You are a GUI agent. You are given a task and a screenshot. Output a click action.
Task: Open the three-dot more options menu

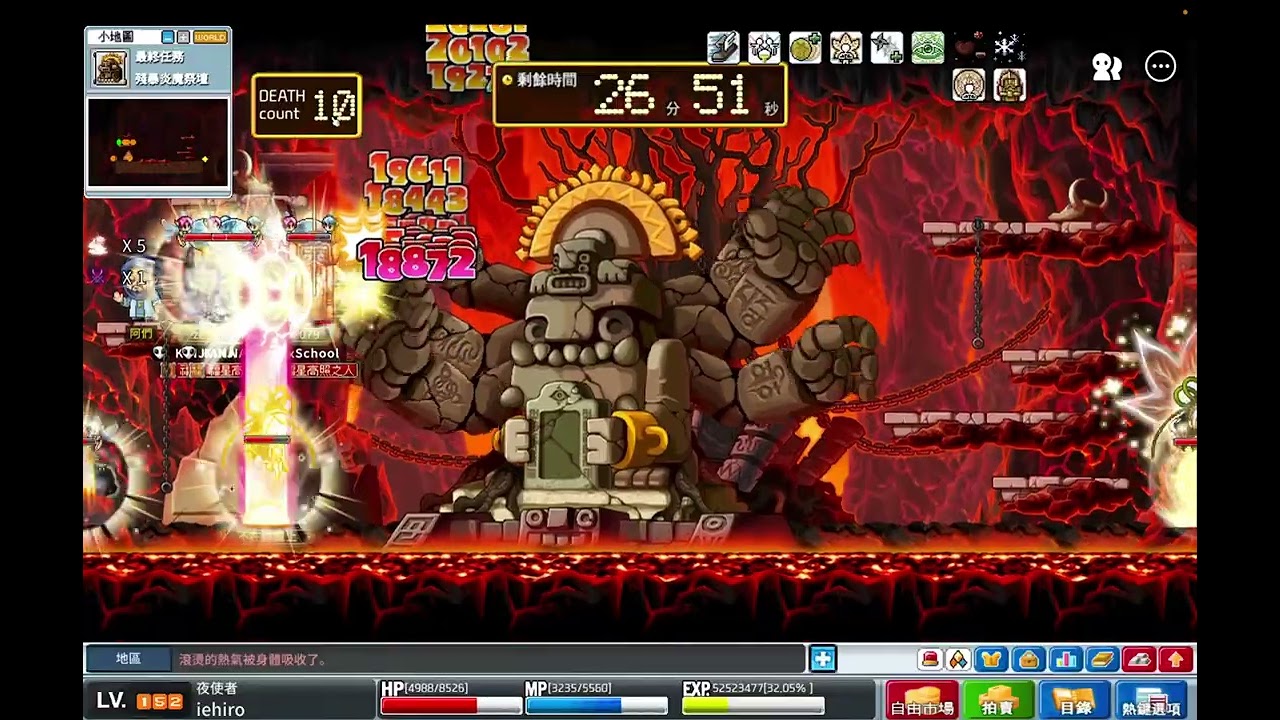coord(1160,67)
